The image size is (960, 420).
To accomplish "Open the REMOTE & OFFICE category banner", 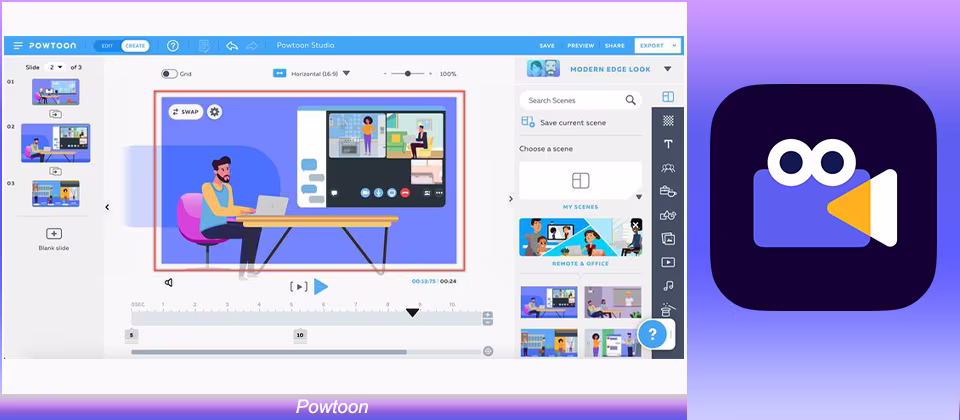I will point(580,237).
